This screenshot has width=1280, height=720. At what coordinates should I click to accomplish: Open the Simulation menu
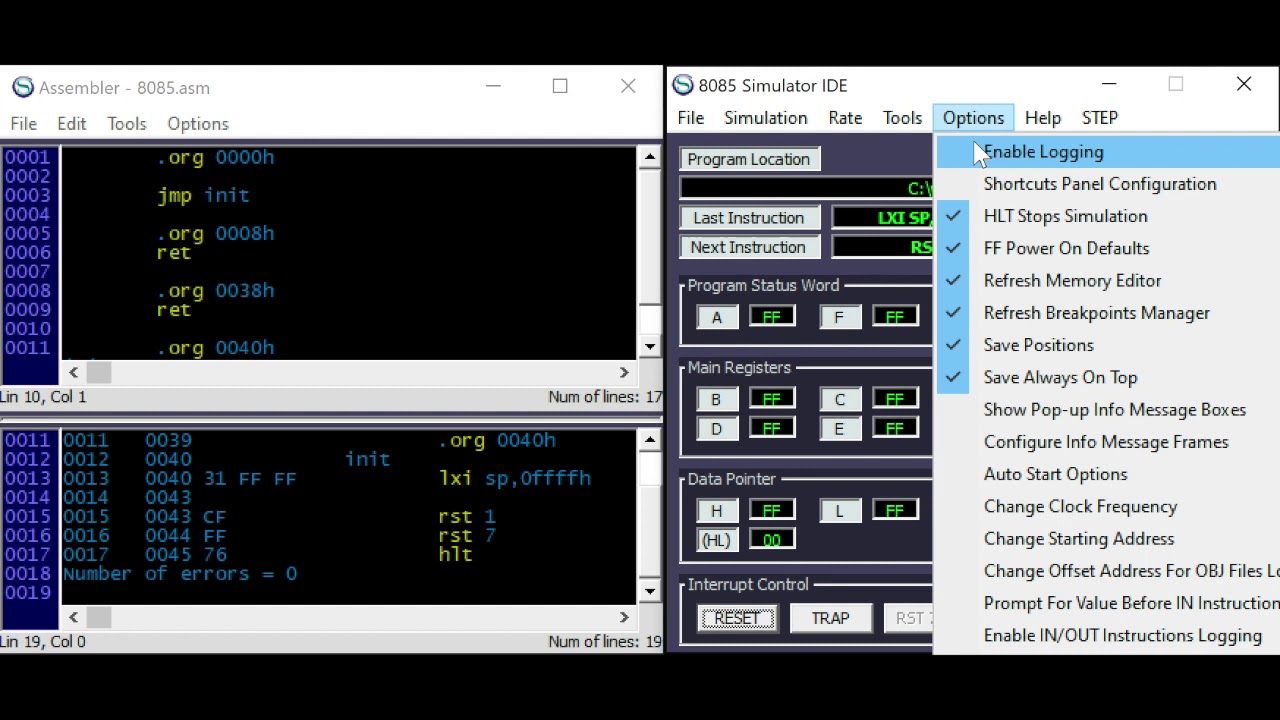pos(765,117)
